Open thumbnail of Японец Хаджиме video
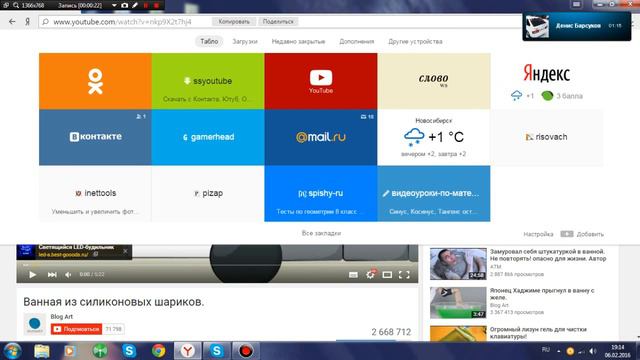Screen dimensions: 640x360 [x=458, y=302]
